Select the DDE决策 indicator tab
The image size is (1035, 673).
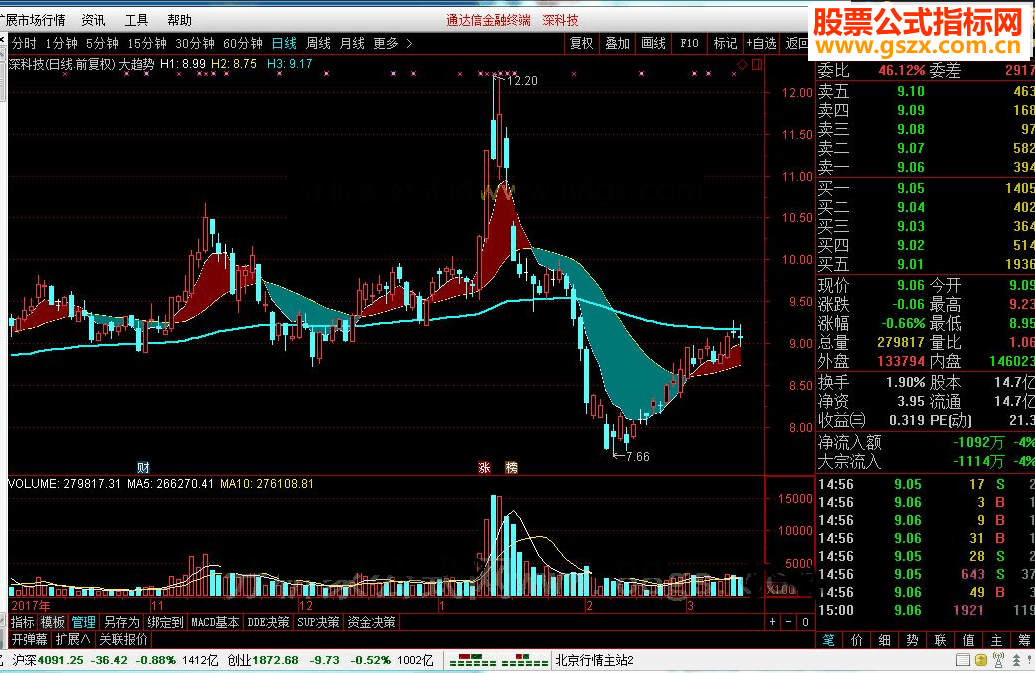point(268,622)
